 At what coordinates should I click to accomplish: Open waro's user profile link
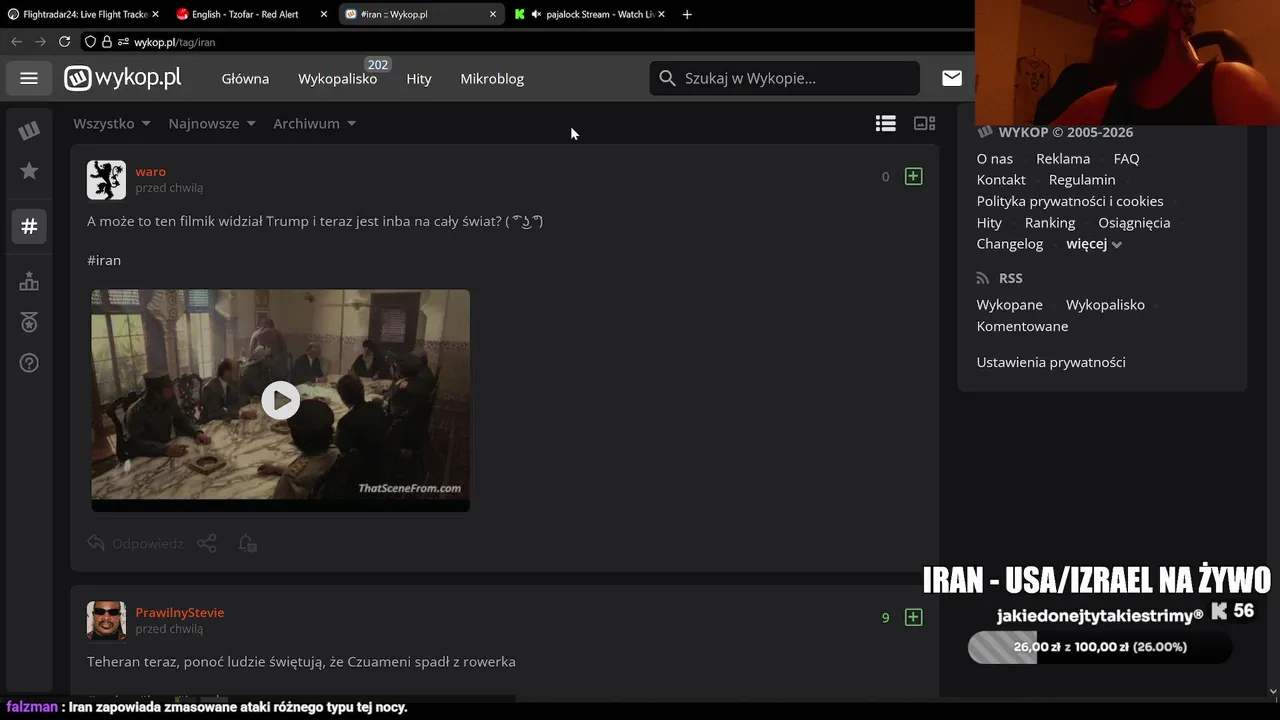click(151, 171)
